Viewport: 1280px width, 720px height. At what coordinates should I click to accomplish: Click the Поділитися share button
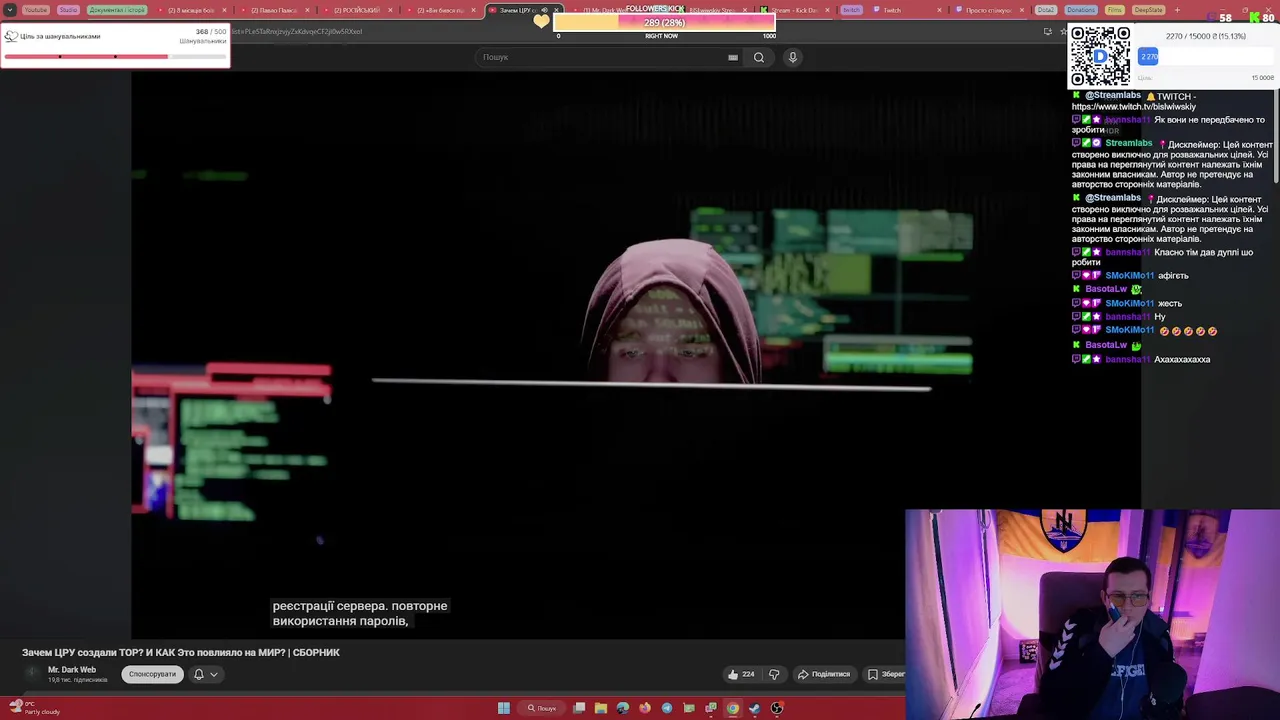823,674
